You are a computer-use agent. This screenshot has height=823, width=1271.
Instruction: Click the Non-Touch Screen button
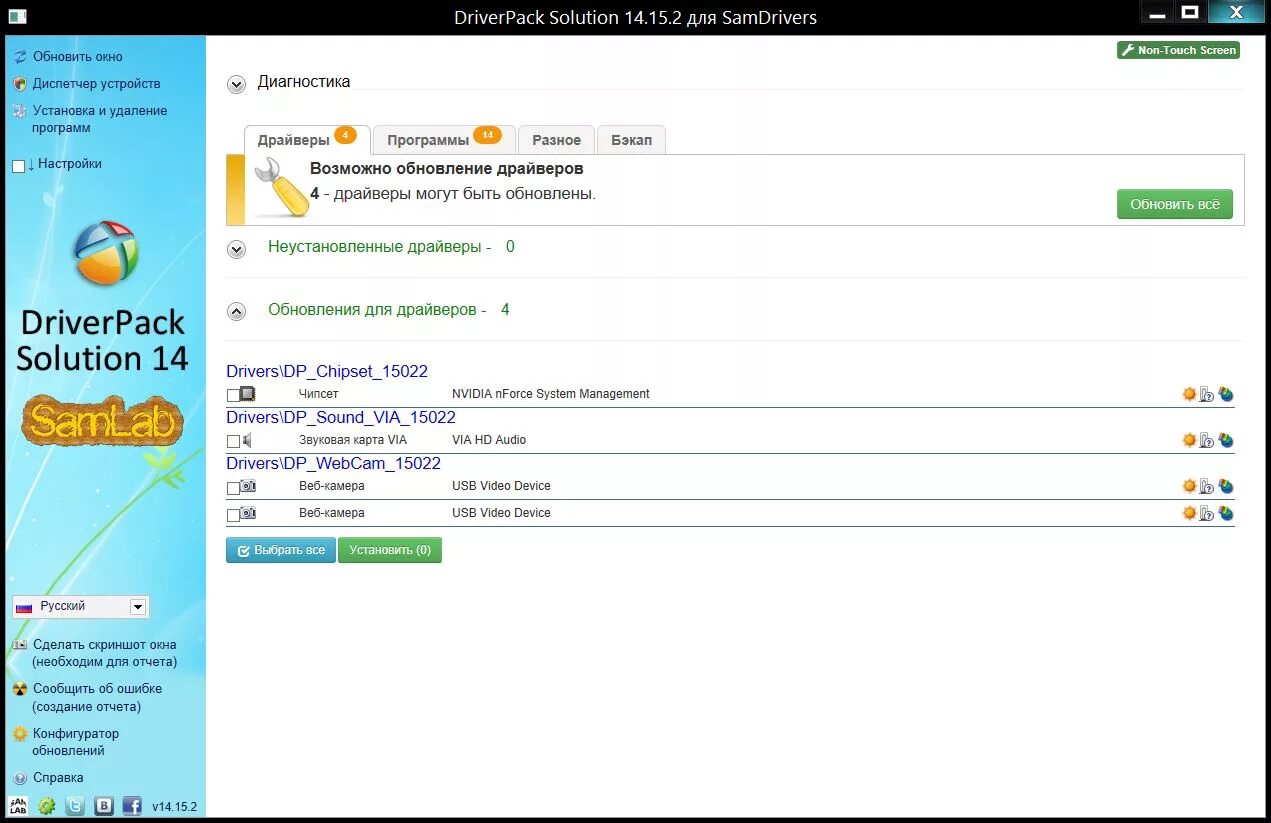[x=1178, y=50]
